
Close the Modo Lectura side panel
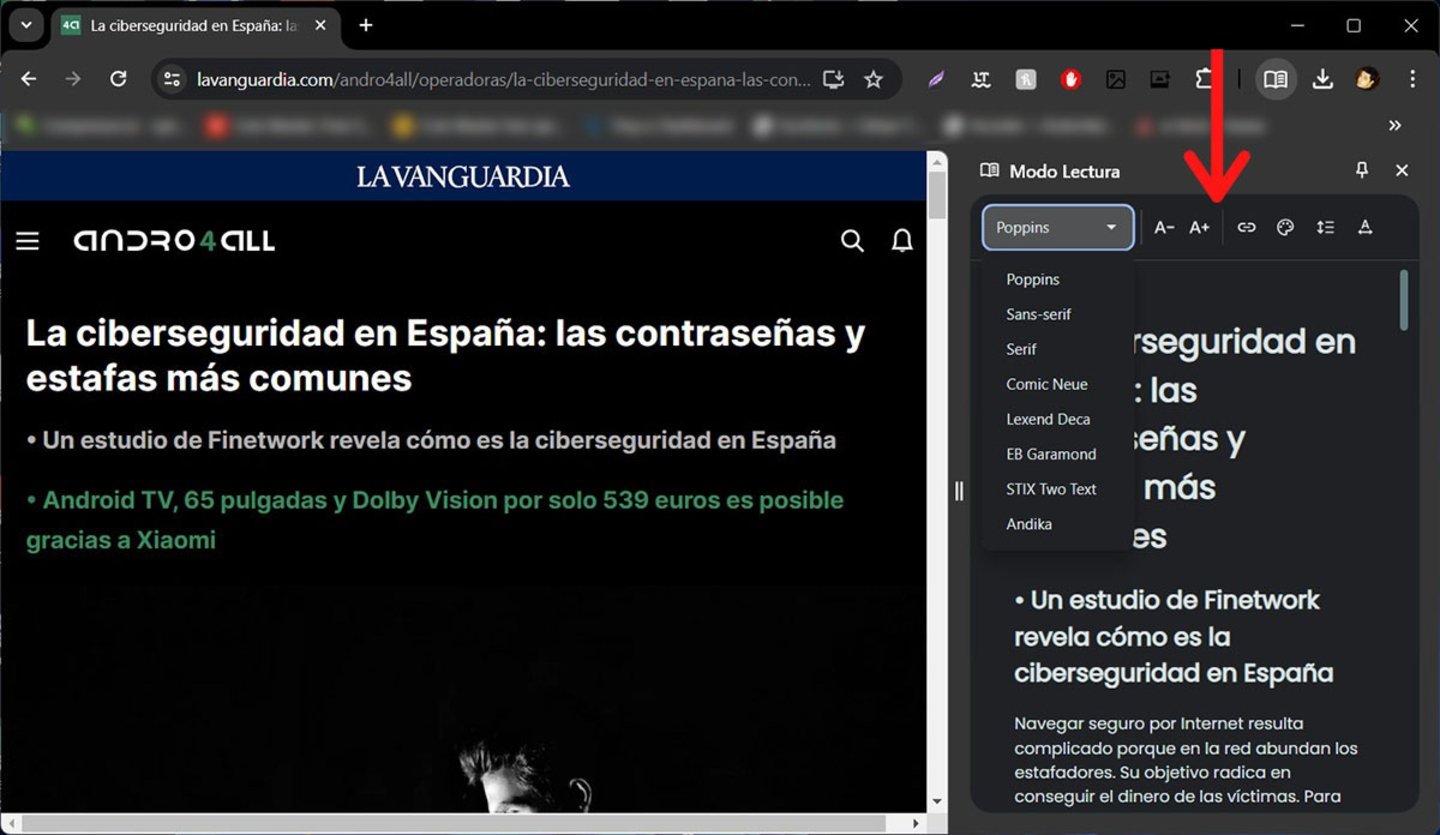pos(1402,171)
